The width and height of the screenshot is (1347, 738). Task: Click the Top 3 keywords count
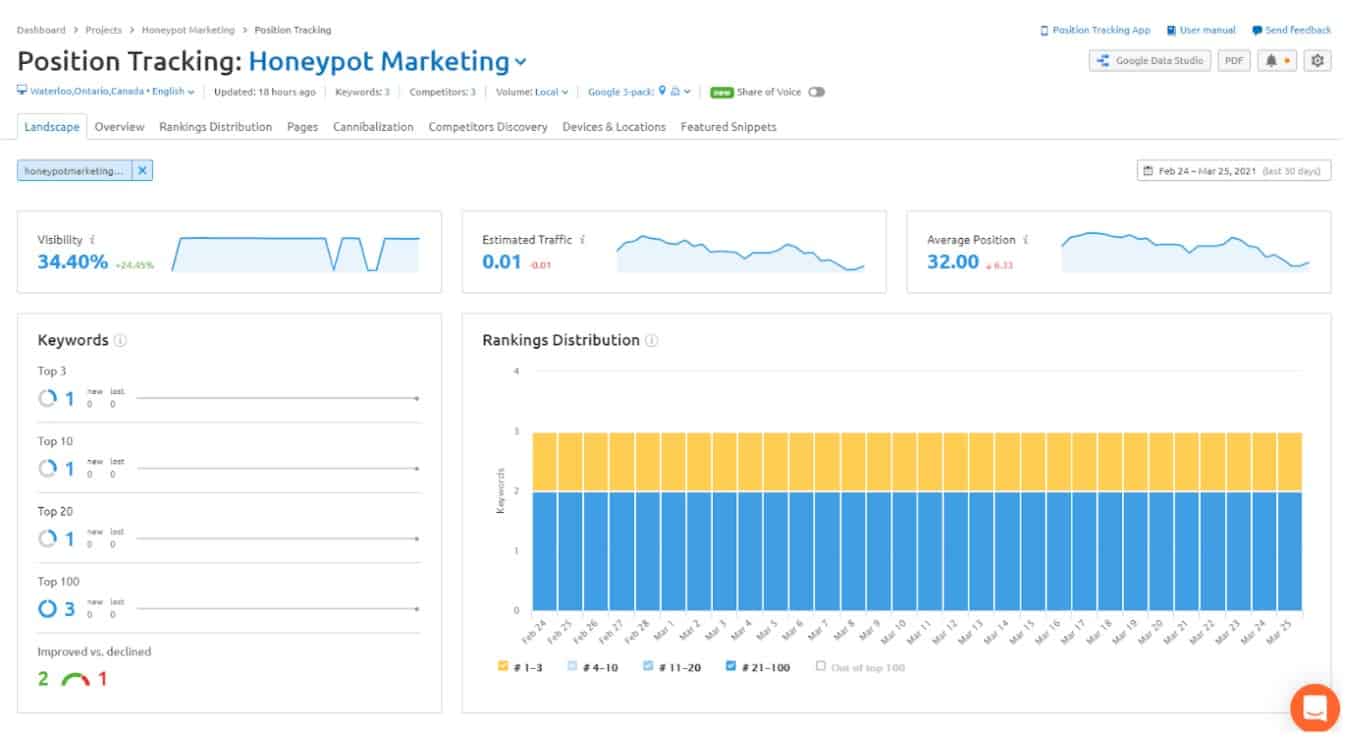click(x=70, y=398)
